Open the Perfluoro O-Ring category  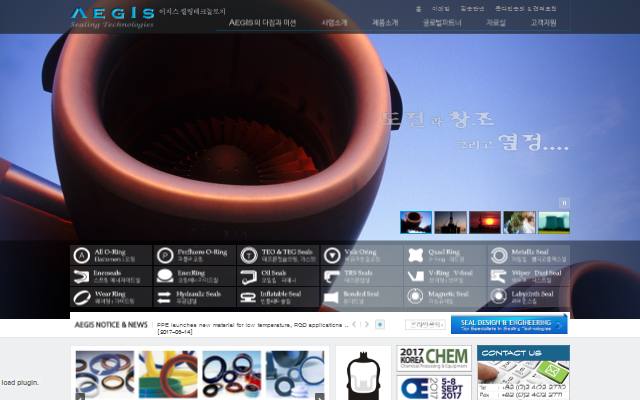pos(195,255)
